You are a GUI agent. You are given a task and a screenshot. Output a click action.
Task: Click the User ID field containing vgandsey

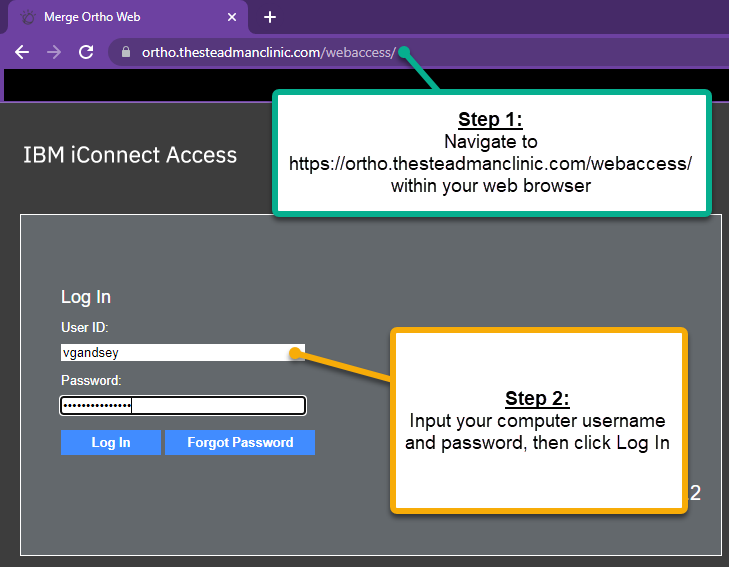tap(183, 352)
